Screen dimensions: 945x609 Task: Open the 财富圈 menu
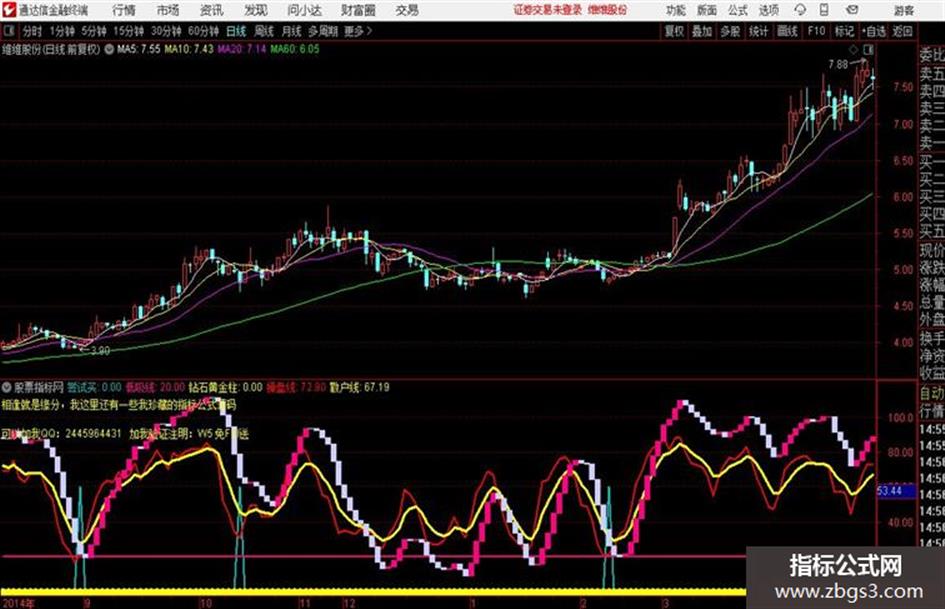click(x=358, y=10)
